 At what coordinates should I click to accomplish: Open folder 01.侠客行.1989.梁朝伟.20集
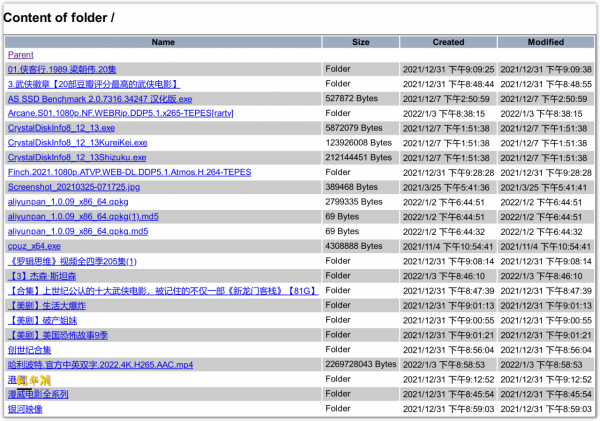(63, 70)
